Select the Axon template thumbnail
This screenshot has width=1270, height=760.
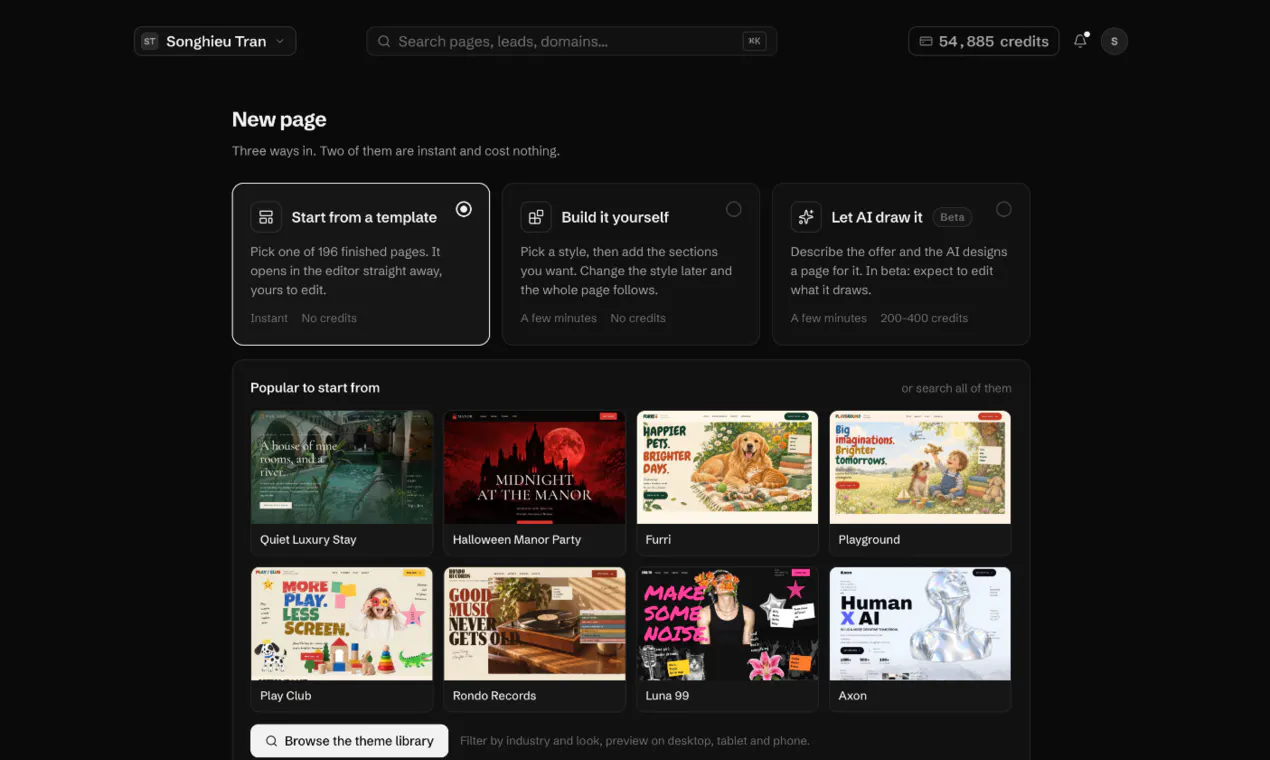920,624
